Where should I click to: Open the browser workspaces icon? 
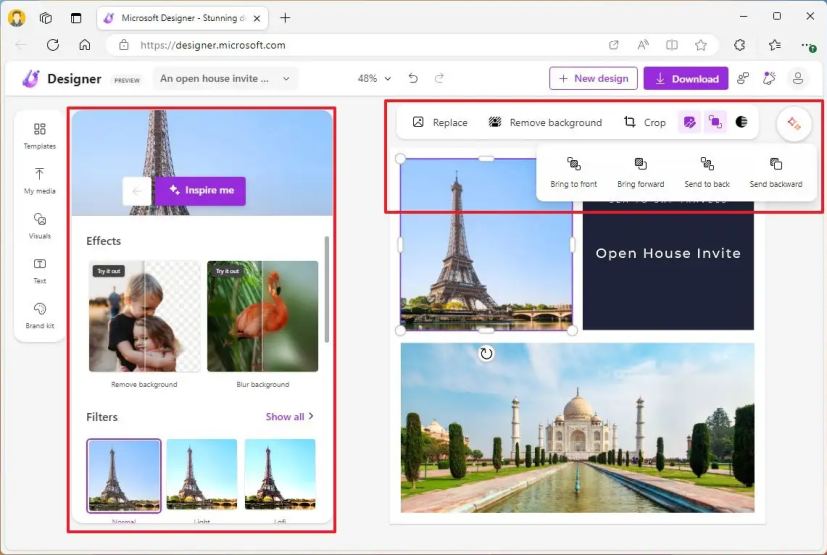(46, 18)
